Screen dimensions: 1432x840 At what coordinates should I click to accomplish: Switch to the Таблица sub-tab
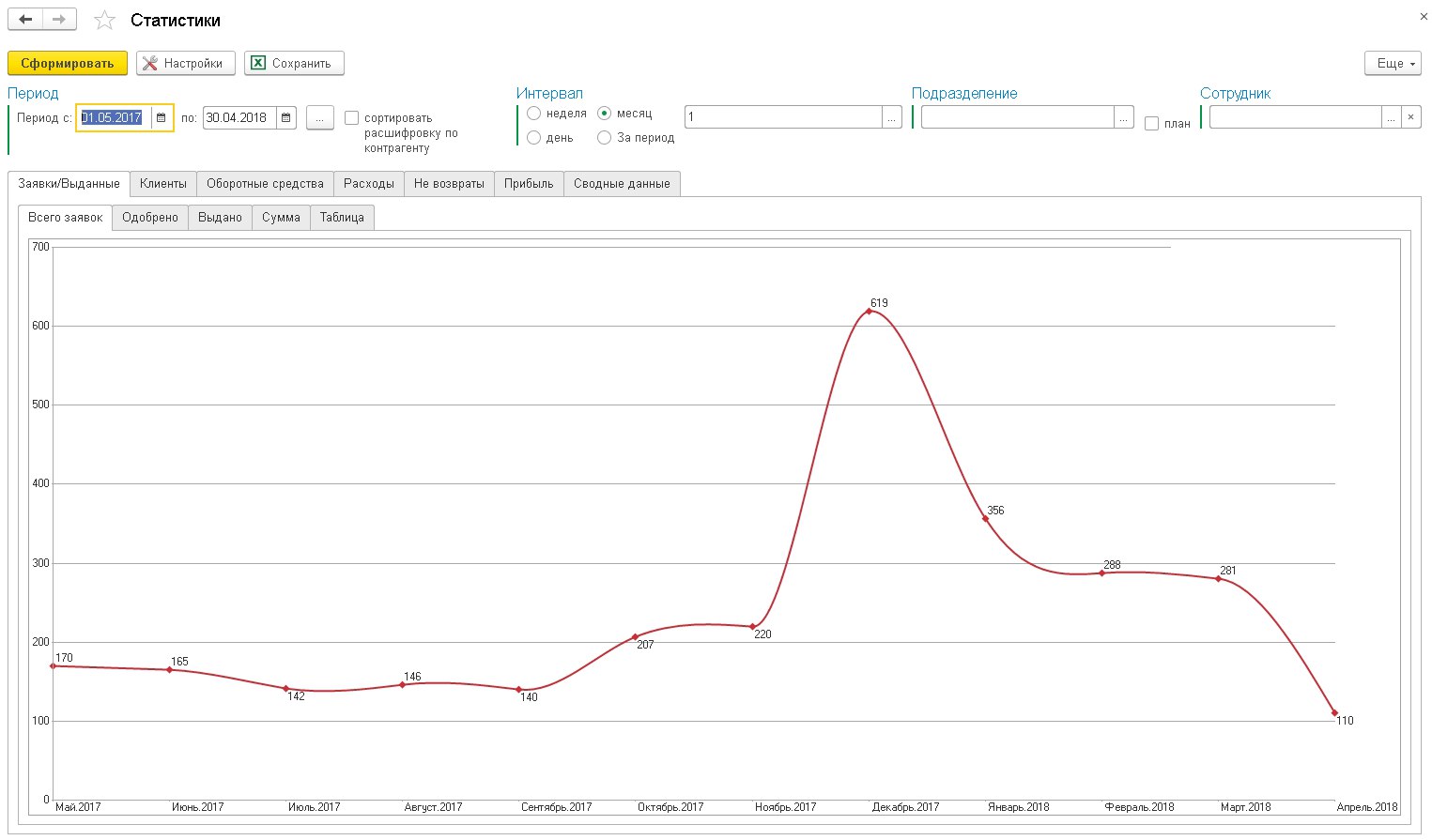click(x=342, y=218)
